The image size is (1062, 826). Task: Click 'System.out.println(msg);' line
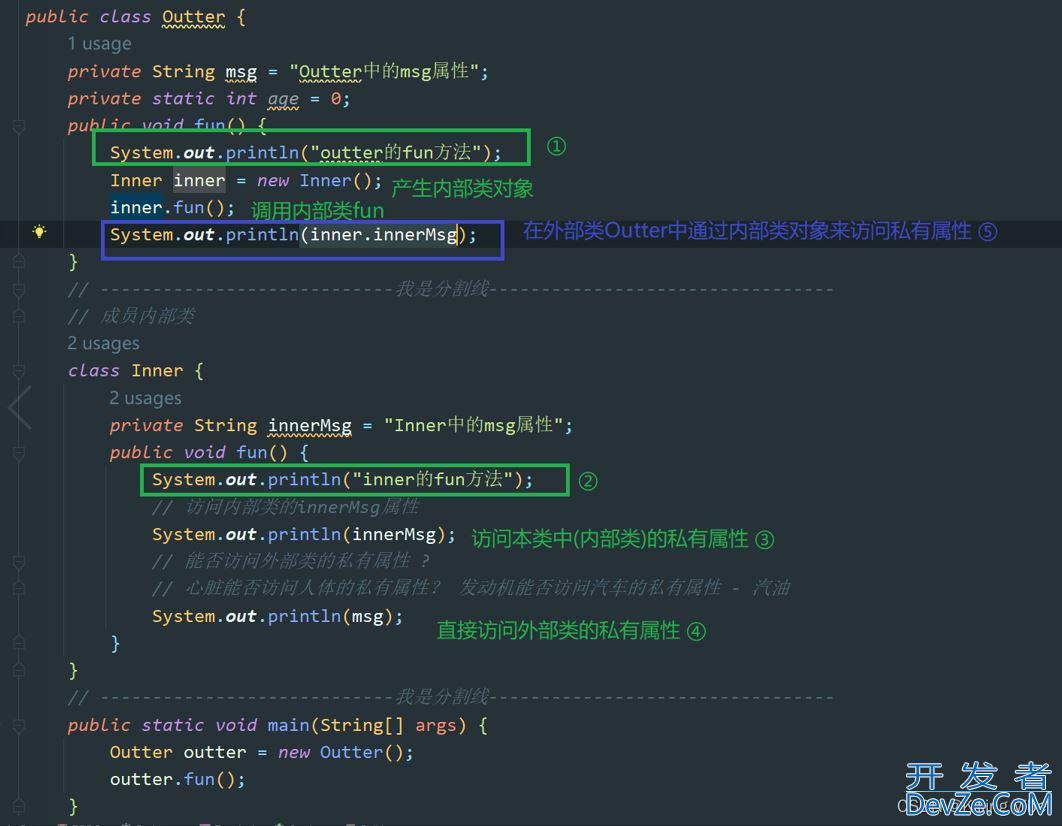[x=278, y=616]
